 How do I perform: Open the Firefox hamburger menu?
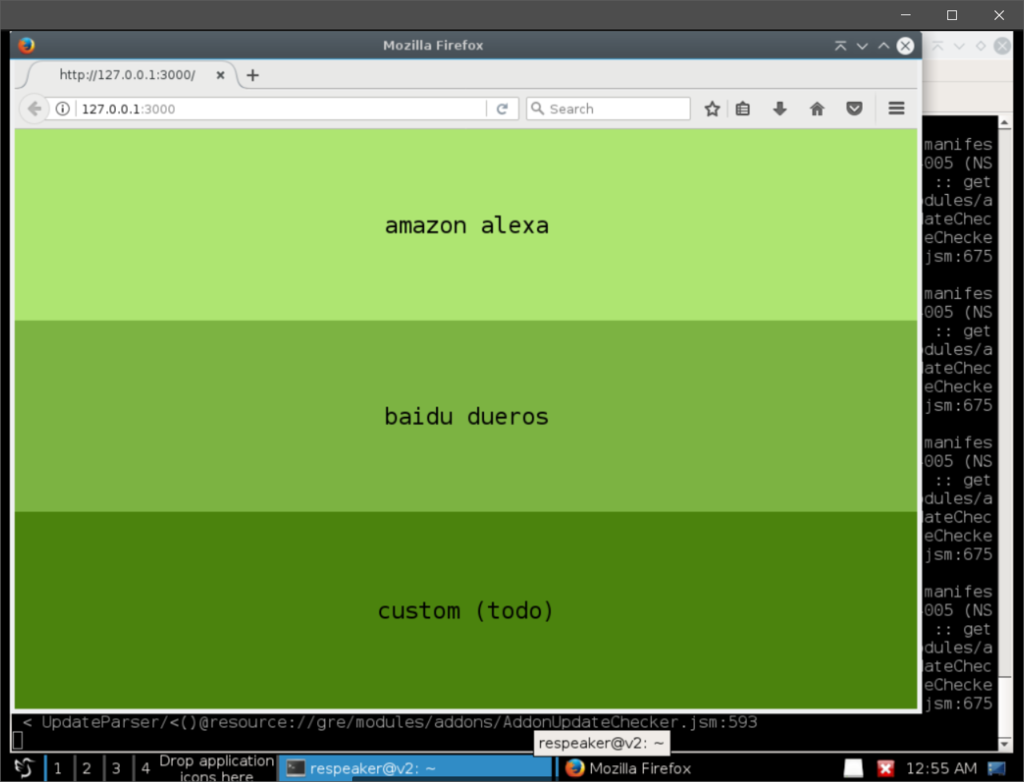(x=897, y=108)
